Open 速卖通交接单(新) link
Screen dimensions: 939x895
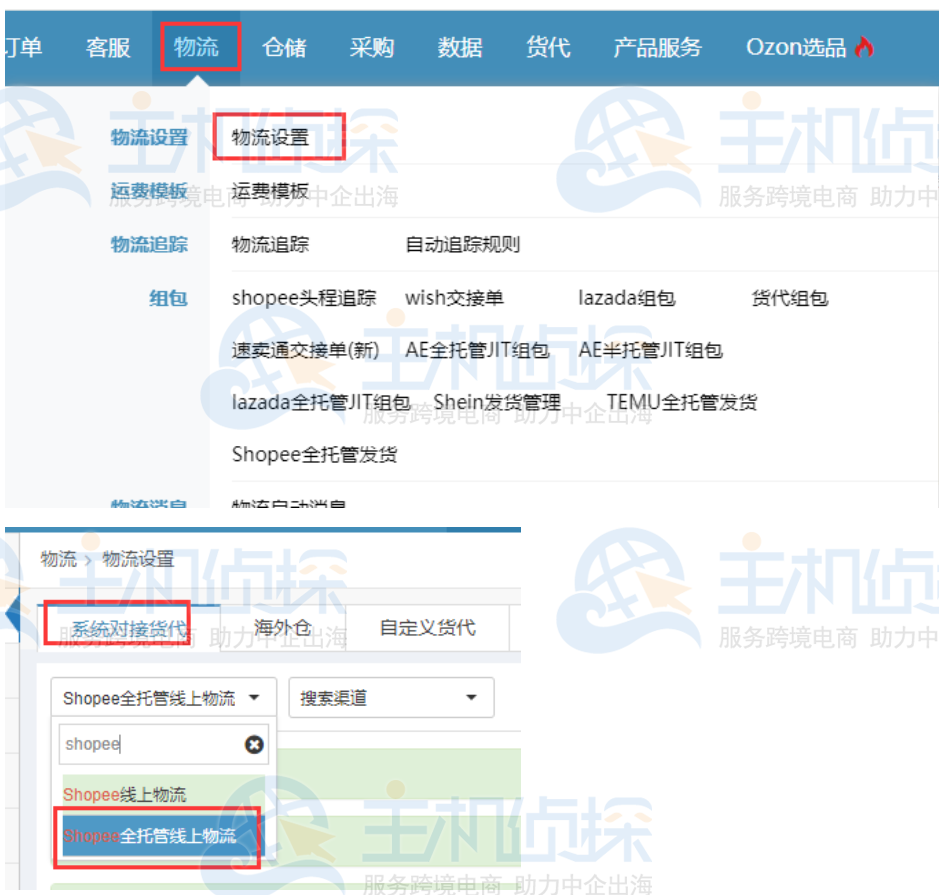(305, 350)
